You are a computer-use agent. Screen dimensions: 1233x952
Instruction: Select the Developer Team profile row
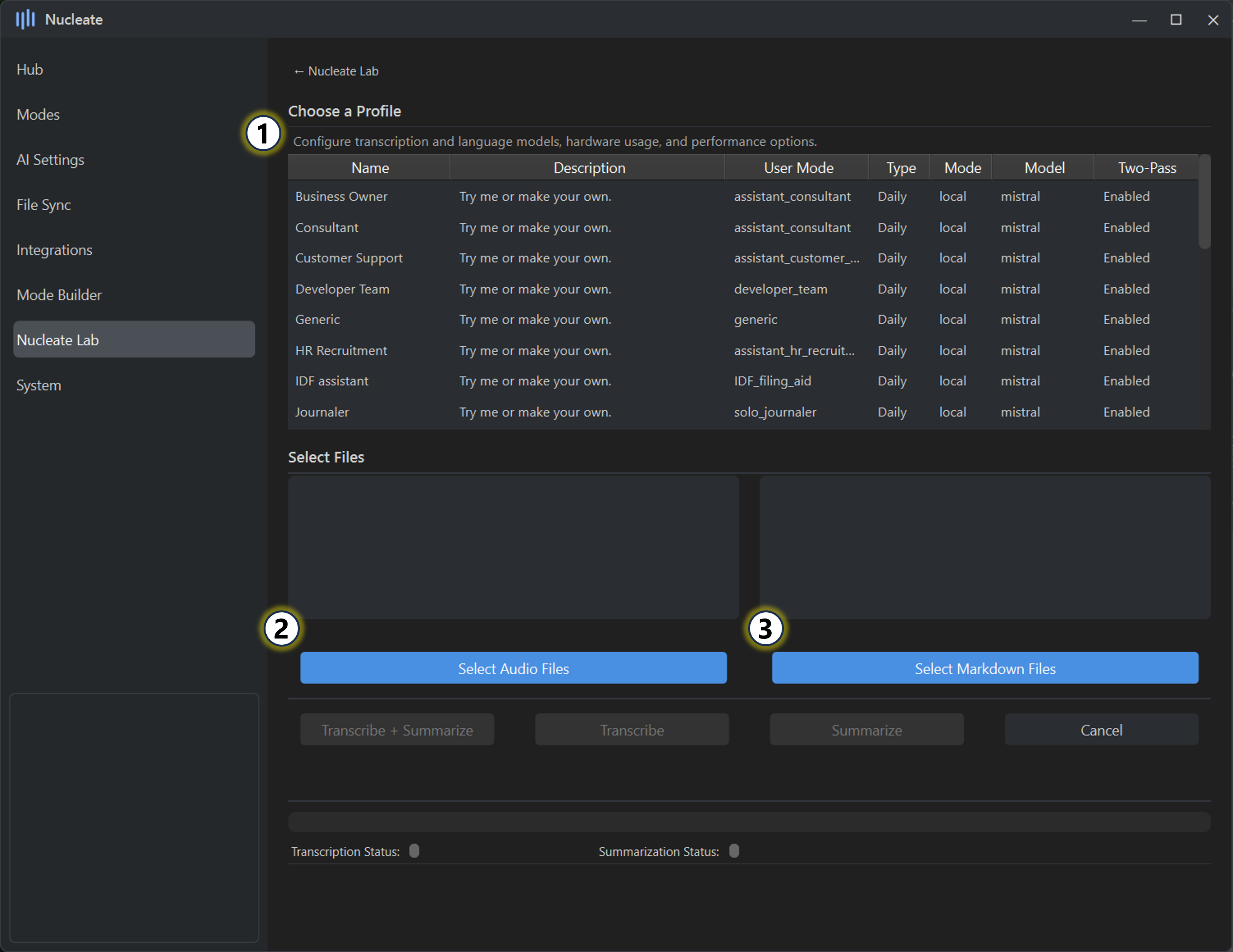coord(342,289)
